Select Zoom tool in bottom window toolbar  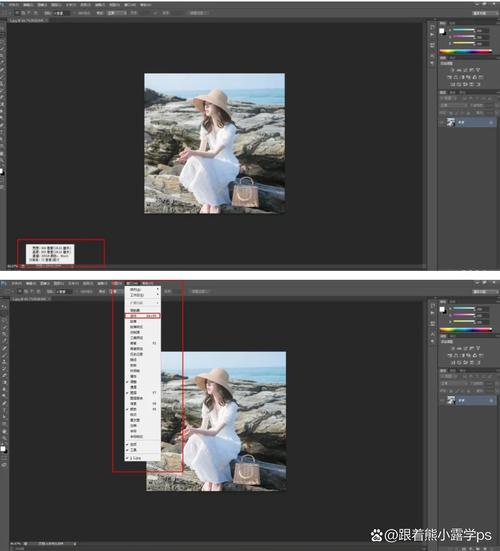tap(4, 438)
